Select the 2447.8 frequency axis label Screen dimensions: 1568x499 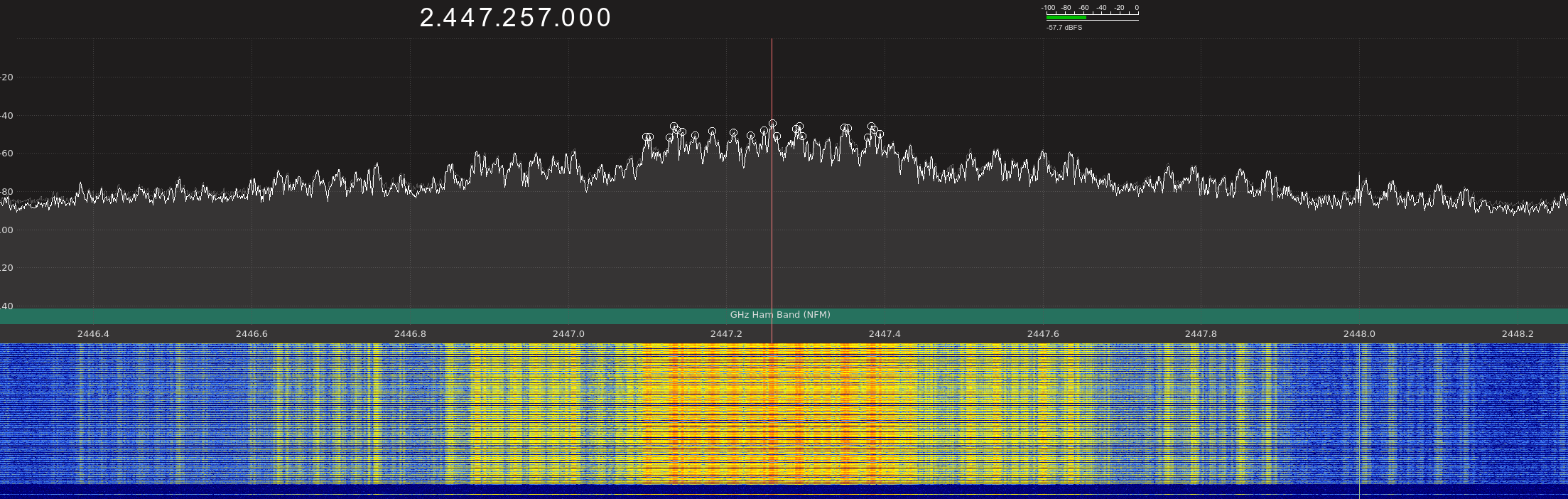tap(1201, 334)
